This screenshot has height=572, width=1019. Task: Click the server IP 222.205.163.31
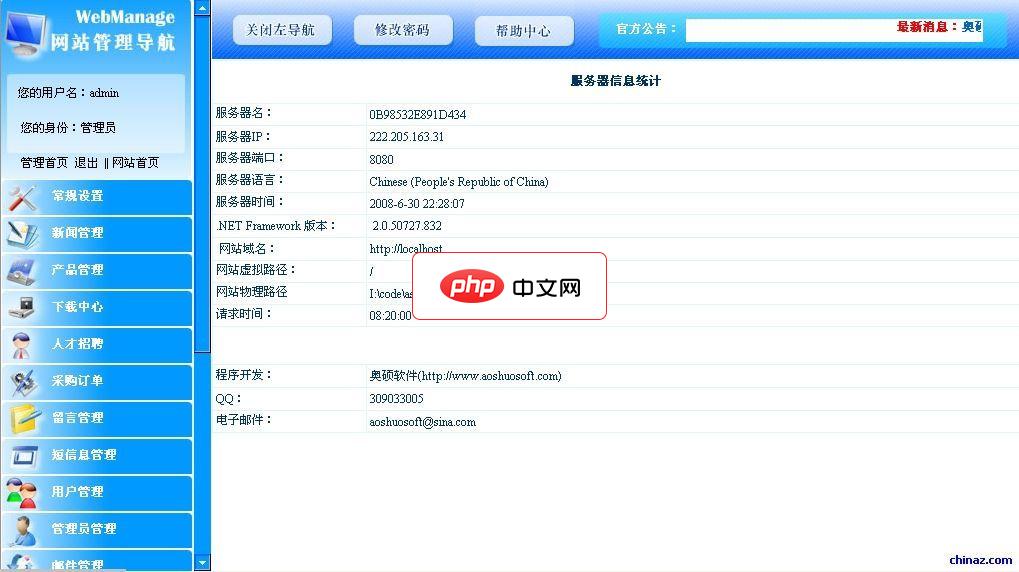[x=406, y=136]
